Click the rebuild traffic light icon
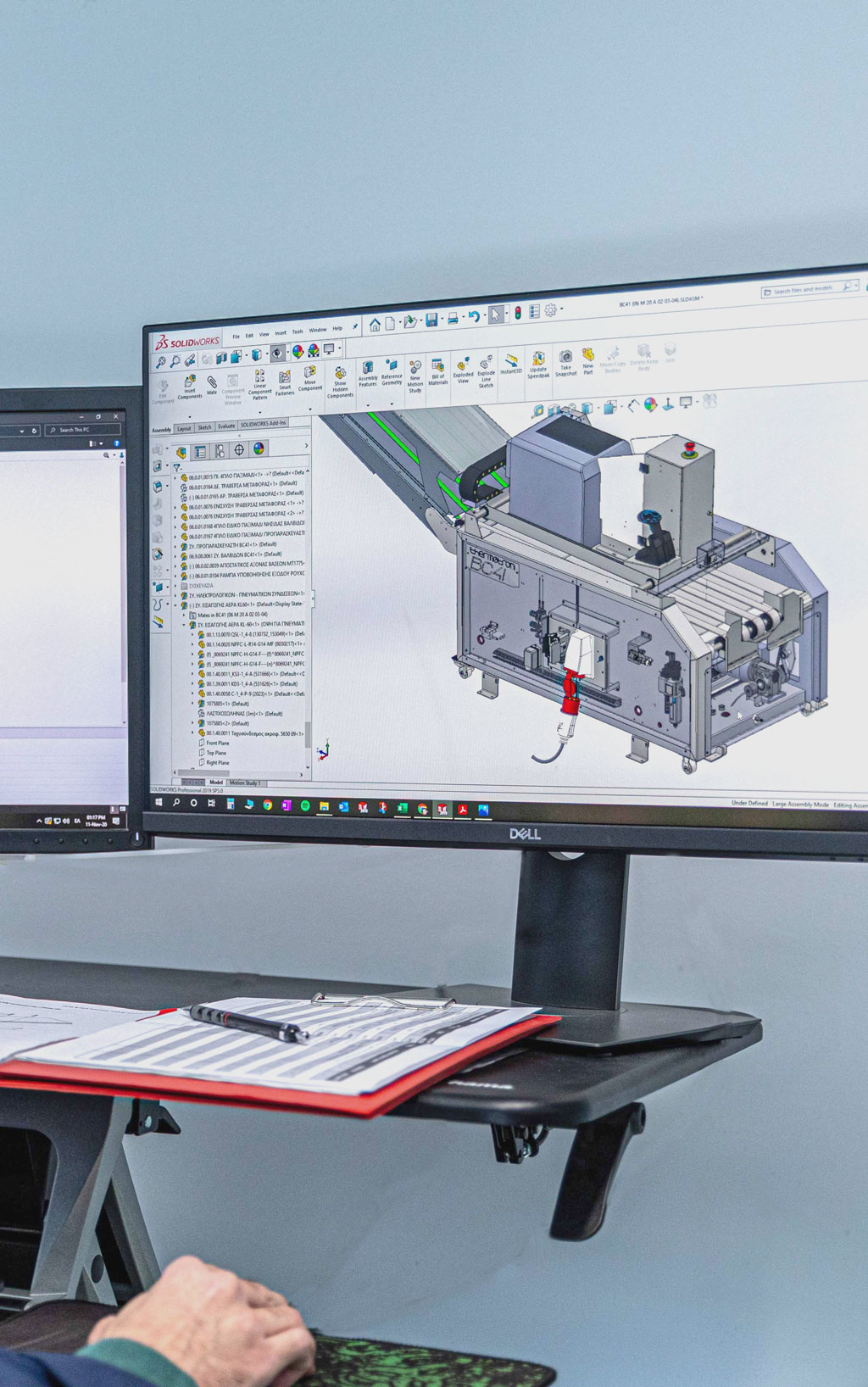This screenshot has width=868, height=1387. [x=517, y=314]
